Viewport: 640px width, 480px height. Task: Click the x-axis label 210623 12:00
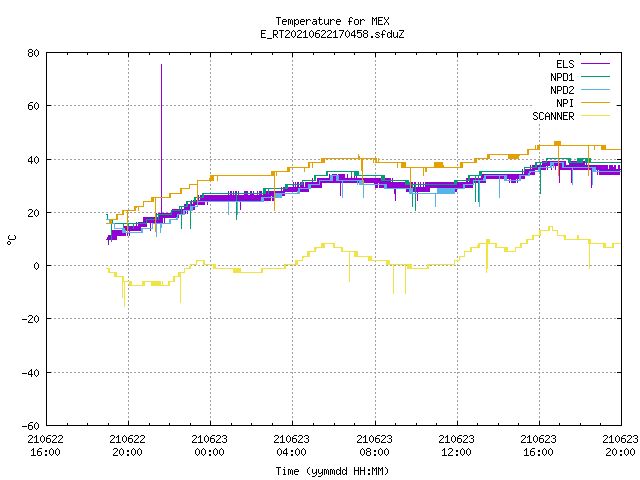click(x=457, y=446)
